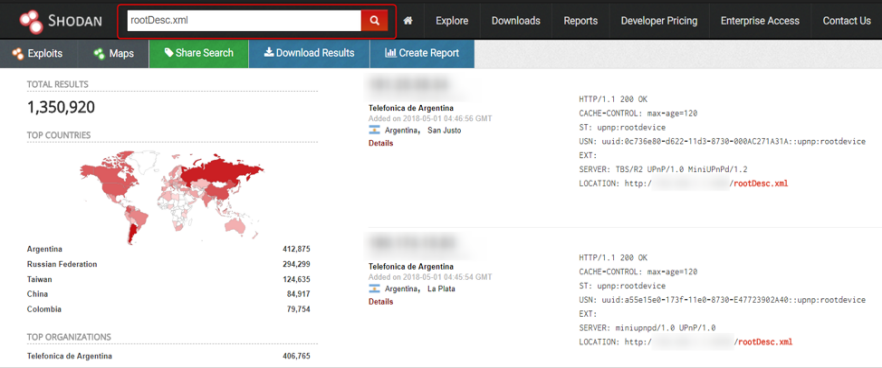Open blurred IP of San Justo result
This screenshot has width=882, height=368.
(409, 84)
